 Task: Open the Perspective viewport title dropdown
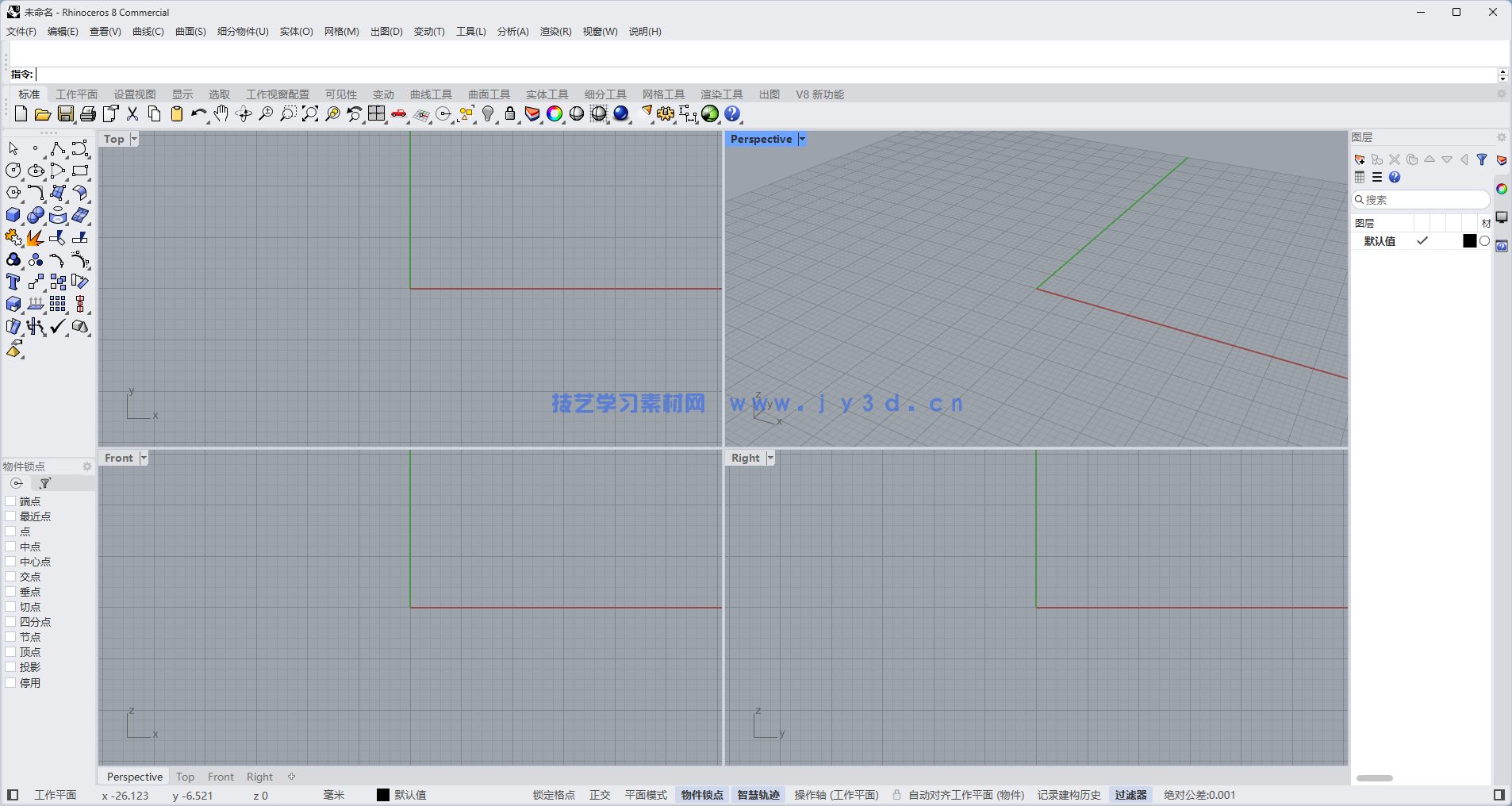802,139
